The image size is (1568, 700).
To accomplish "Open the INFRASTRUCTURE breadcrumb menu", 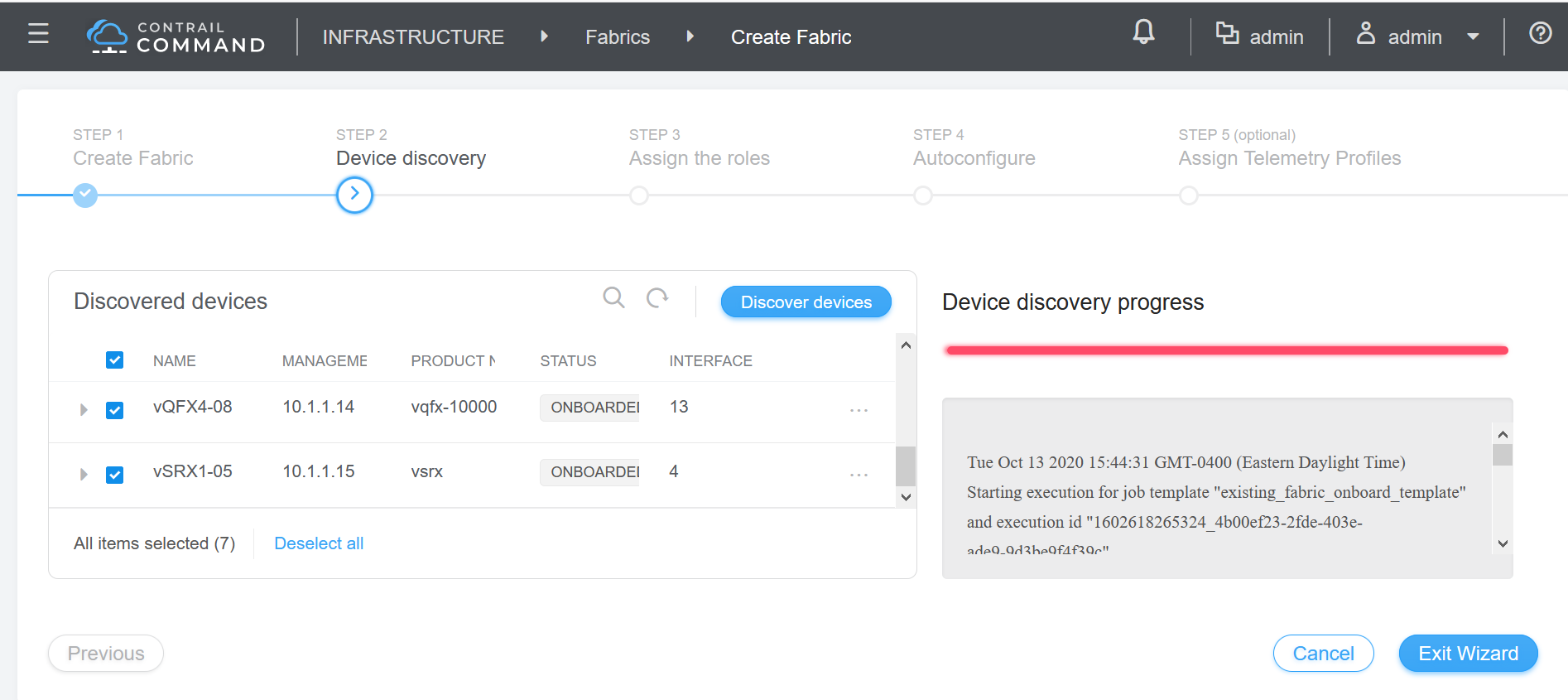I will (413, 37).
